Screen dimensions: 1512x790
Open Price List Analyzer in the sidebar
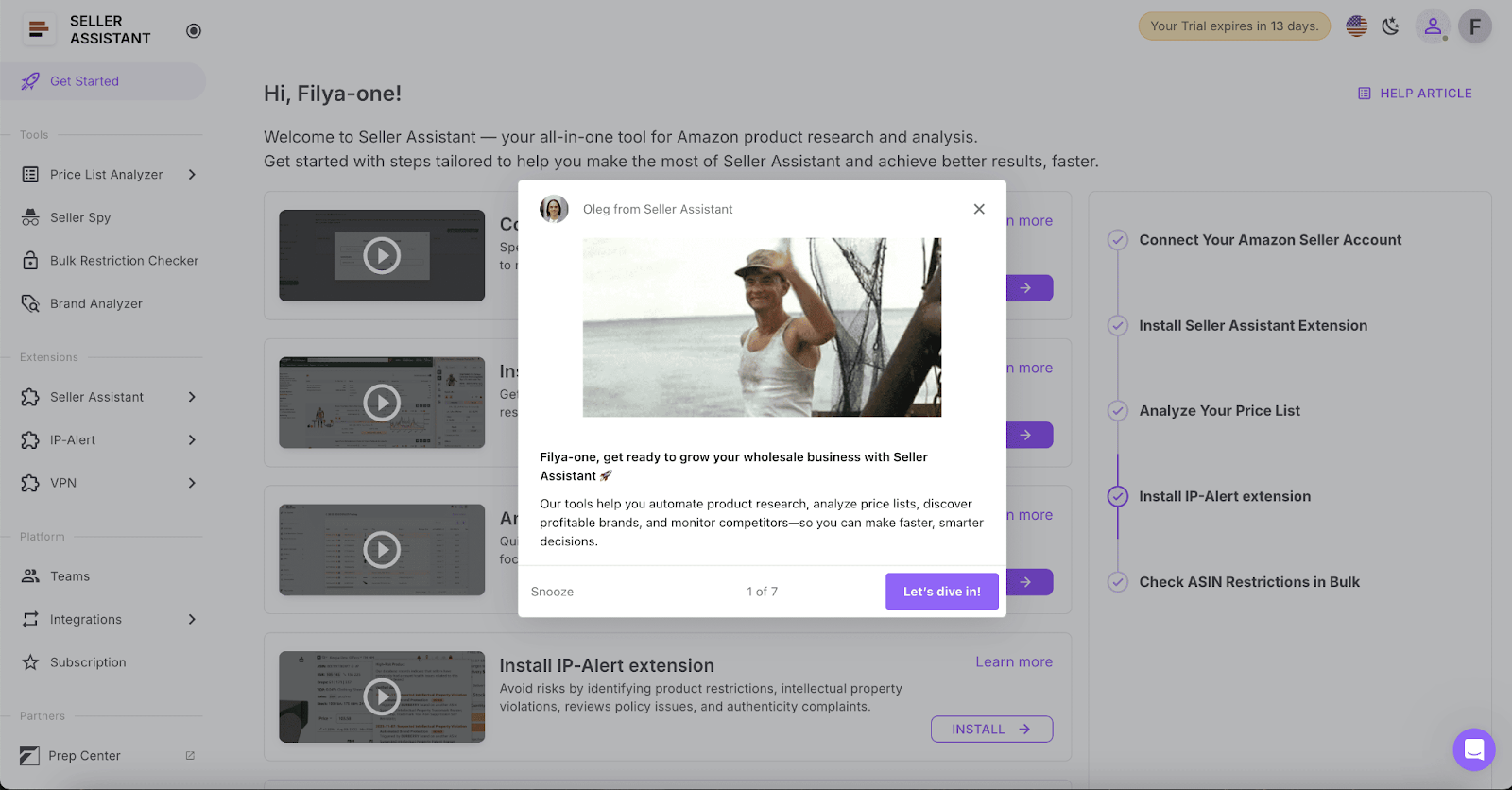(x=107, y=175)
